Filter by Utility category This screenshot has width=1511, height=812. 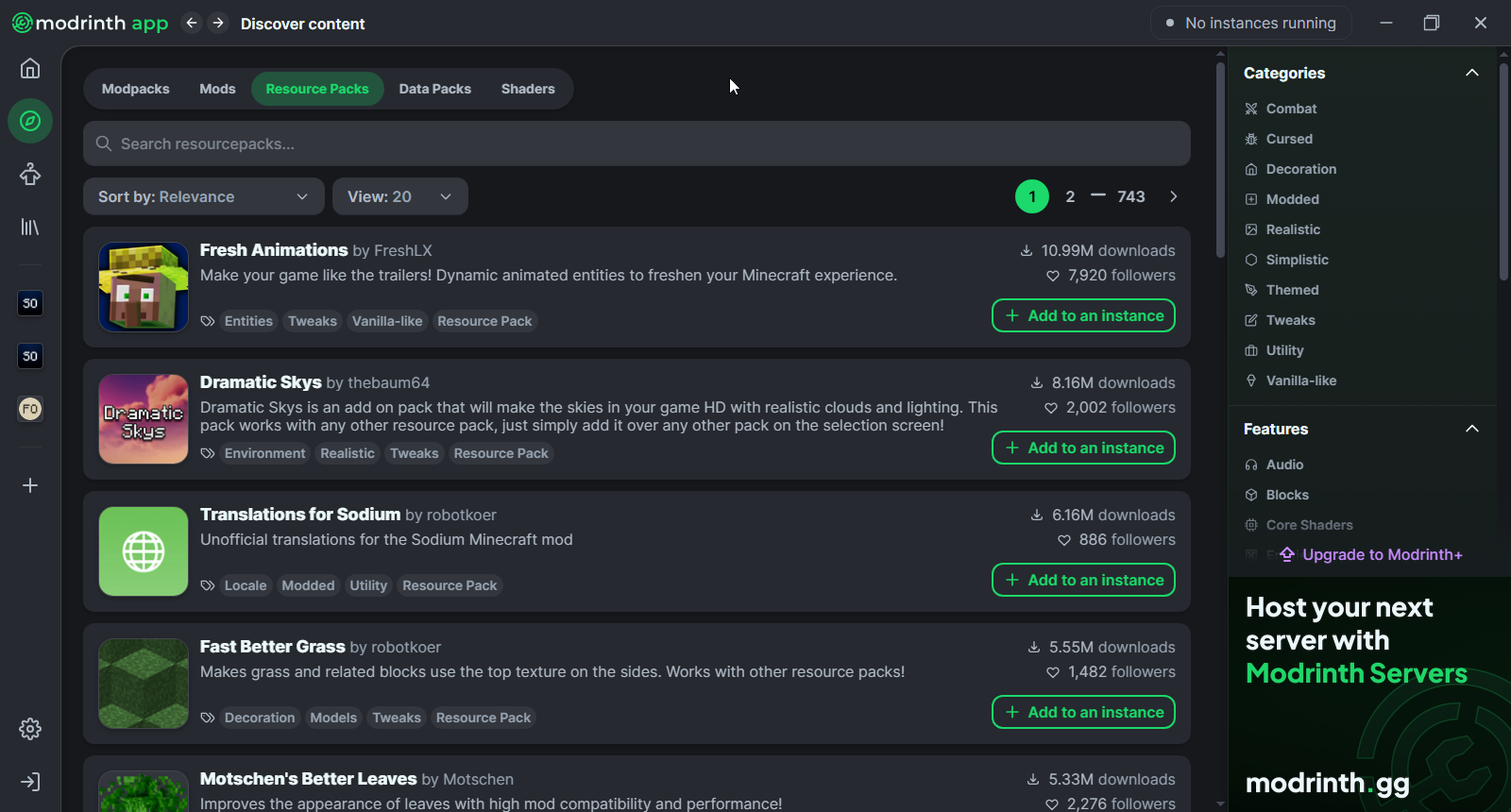pos(1274,350)
